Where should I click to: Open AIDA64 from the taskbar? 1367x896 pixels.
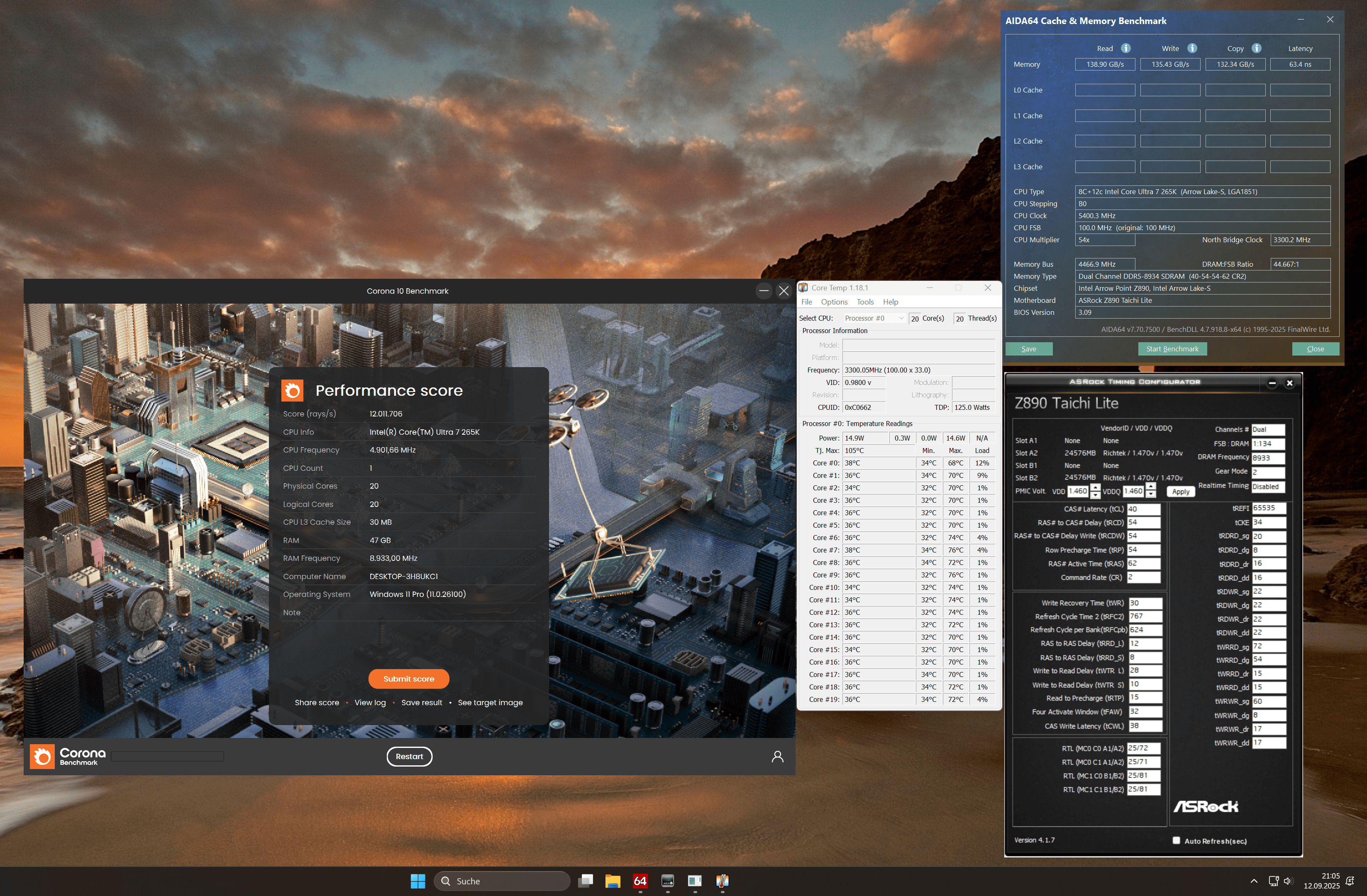[x=640, y=881]
